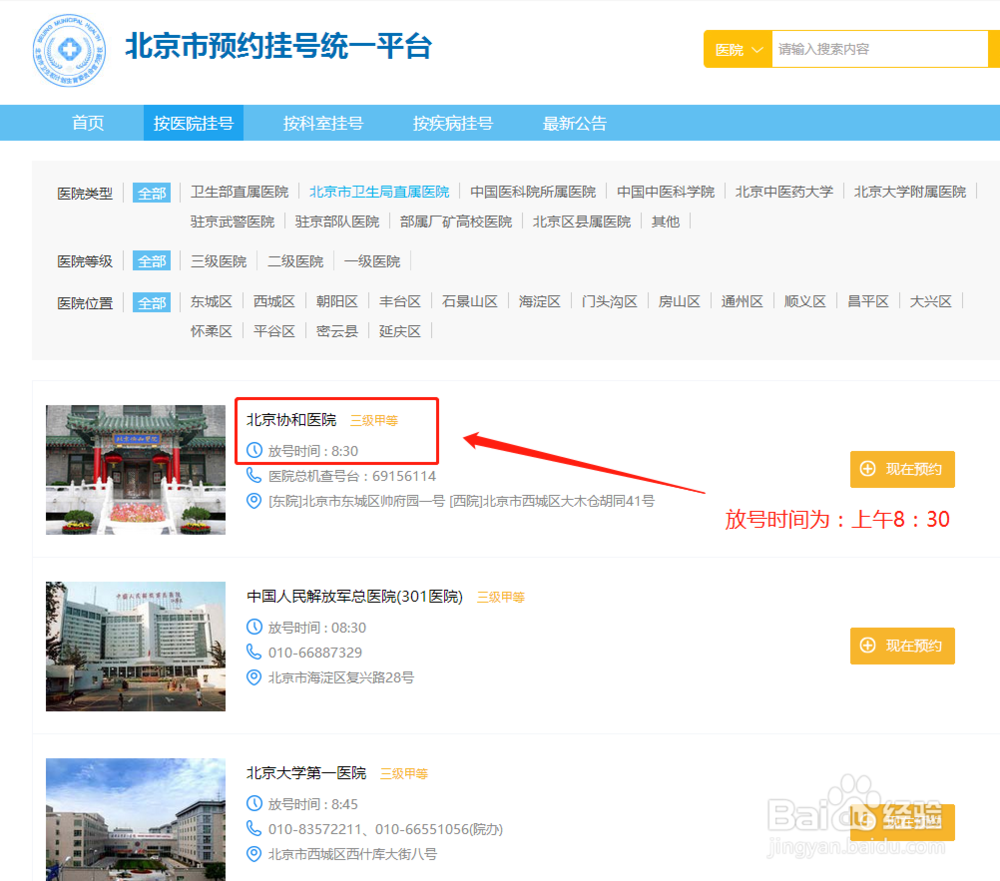Filter by 驻京部队医院
Viewport: 1000px width, 881px height.
(x=337, y=221)
